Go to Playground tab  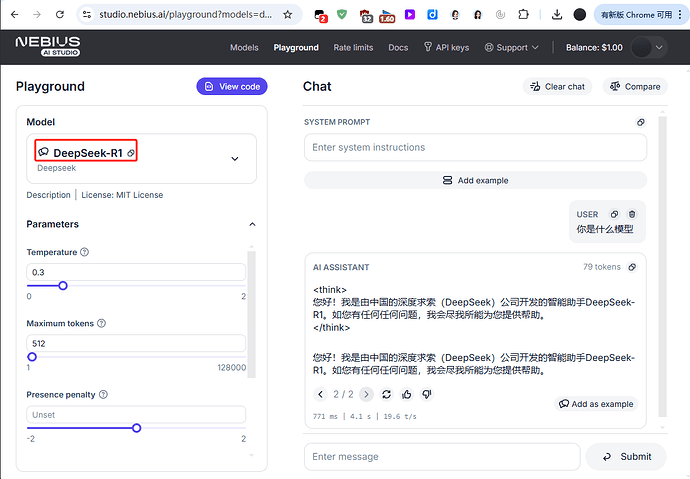tap(296, 48)
